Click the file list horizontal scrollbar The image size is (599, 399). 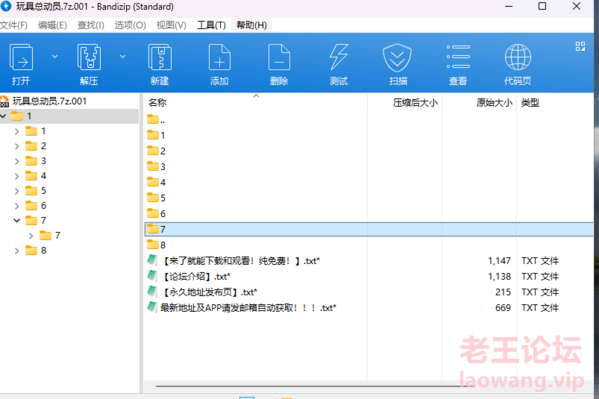[x=315, y=386]
